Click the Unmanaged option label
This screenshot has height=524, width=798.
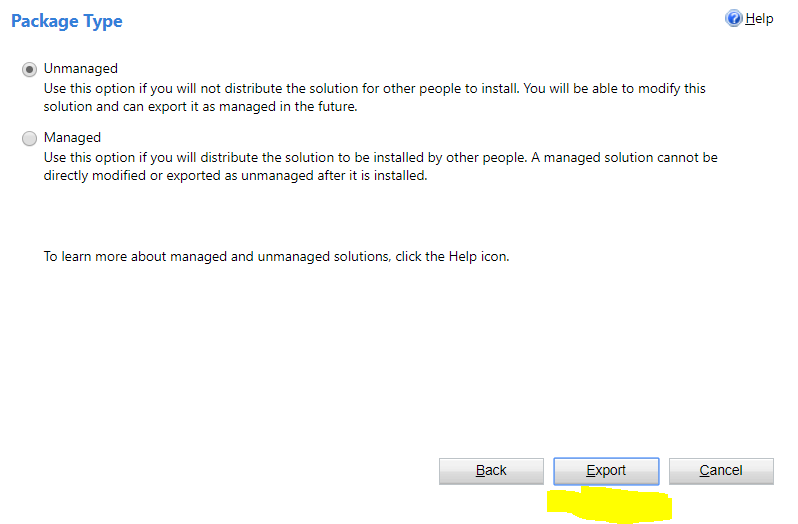tap(80, 68)
